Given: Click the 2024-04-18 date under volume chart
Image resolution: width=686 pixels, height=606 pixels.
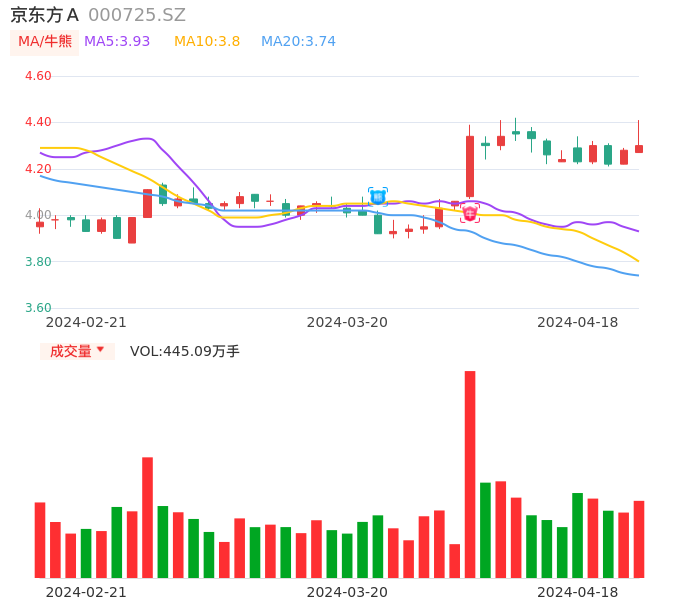Looking at the screenshot, I should point(578,592).
